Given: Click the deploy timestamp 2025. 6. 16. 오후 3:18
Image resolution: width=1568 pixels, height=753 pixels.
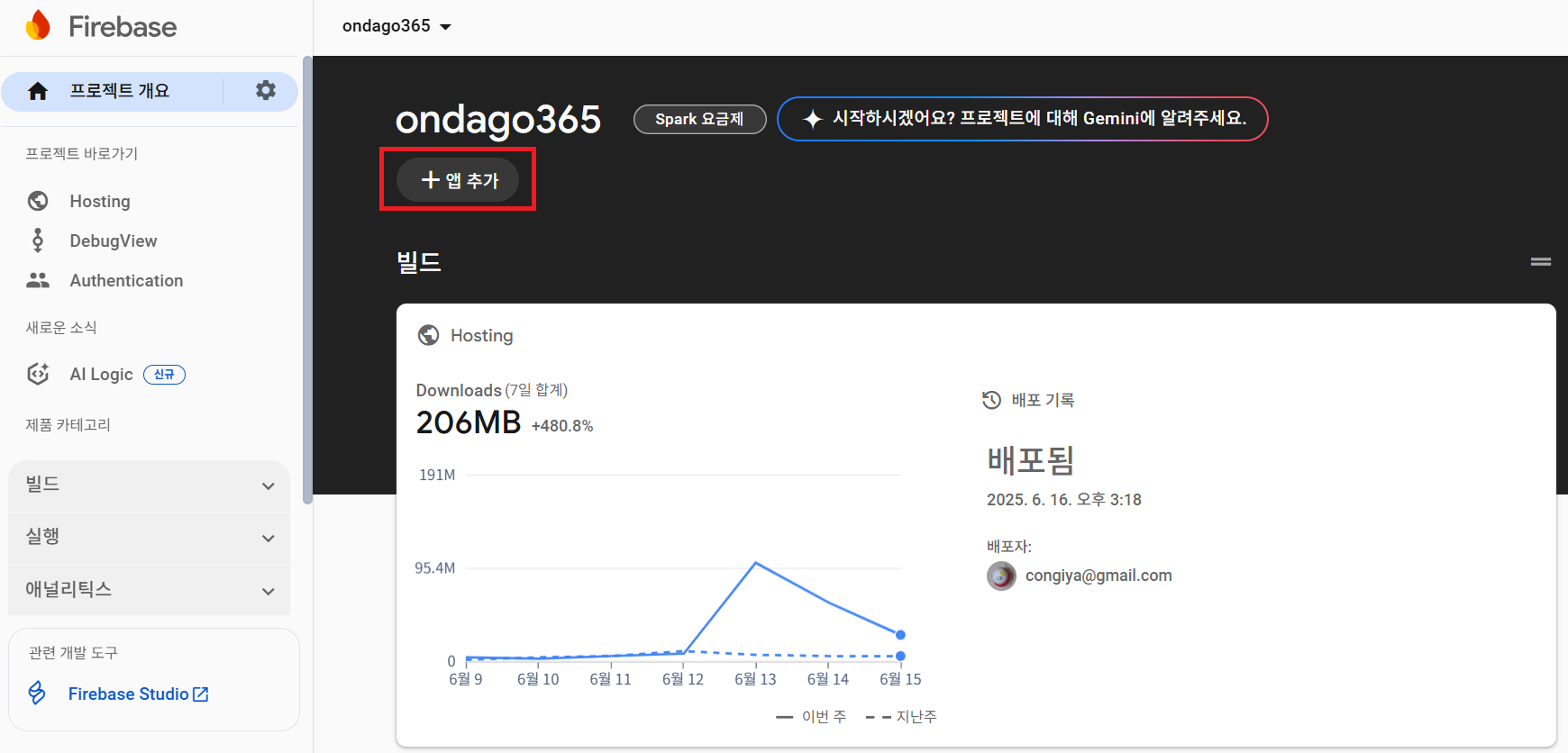Looking at the screenshot, I should click(1063, 500).
